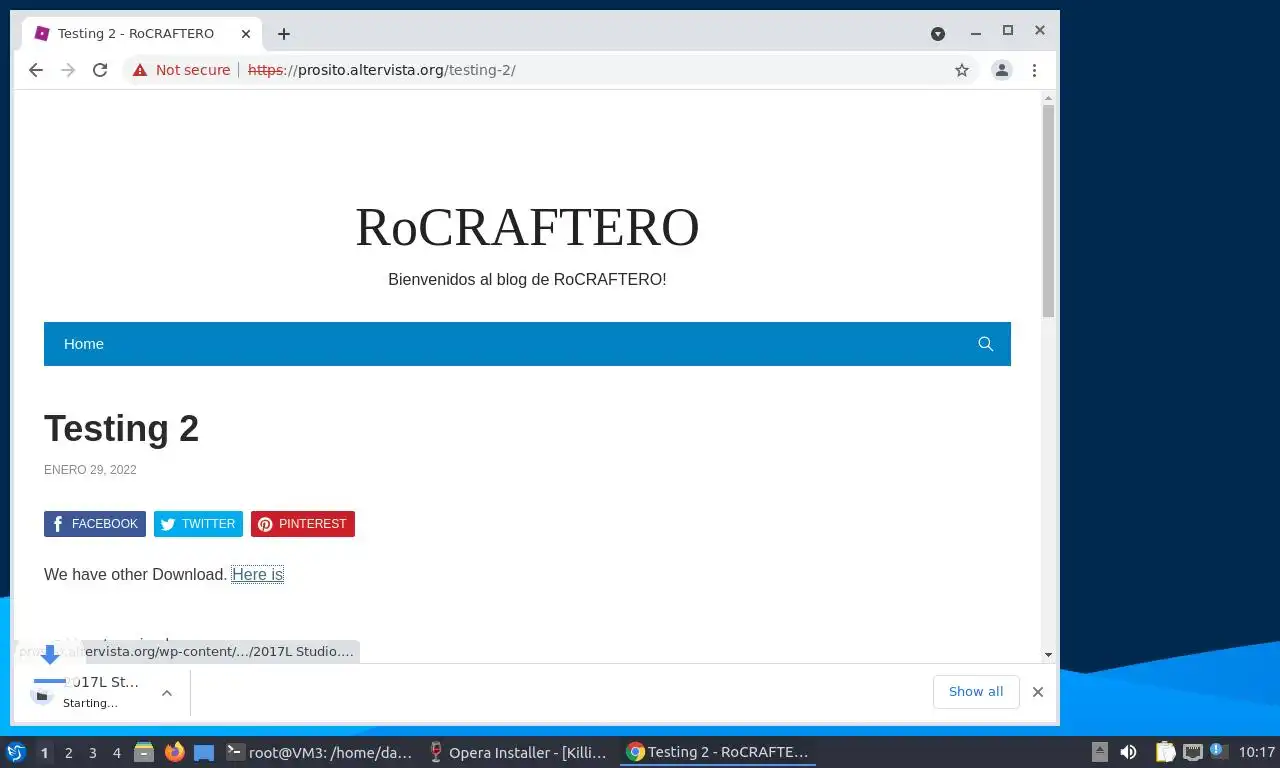Screen dimensions: 1280x768
Task: Click the blog tagline Bienvenidos text
Action: click(x=527, y=280)
